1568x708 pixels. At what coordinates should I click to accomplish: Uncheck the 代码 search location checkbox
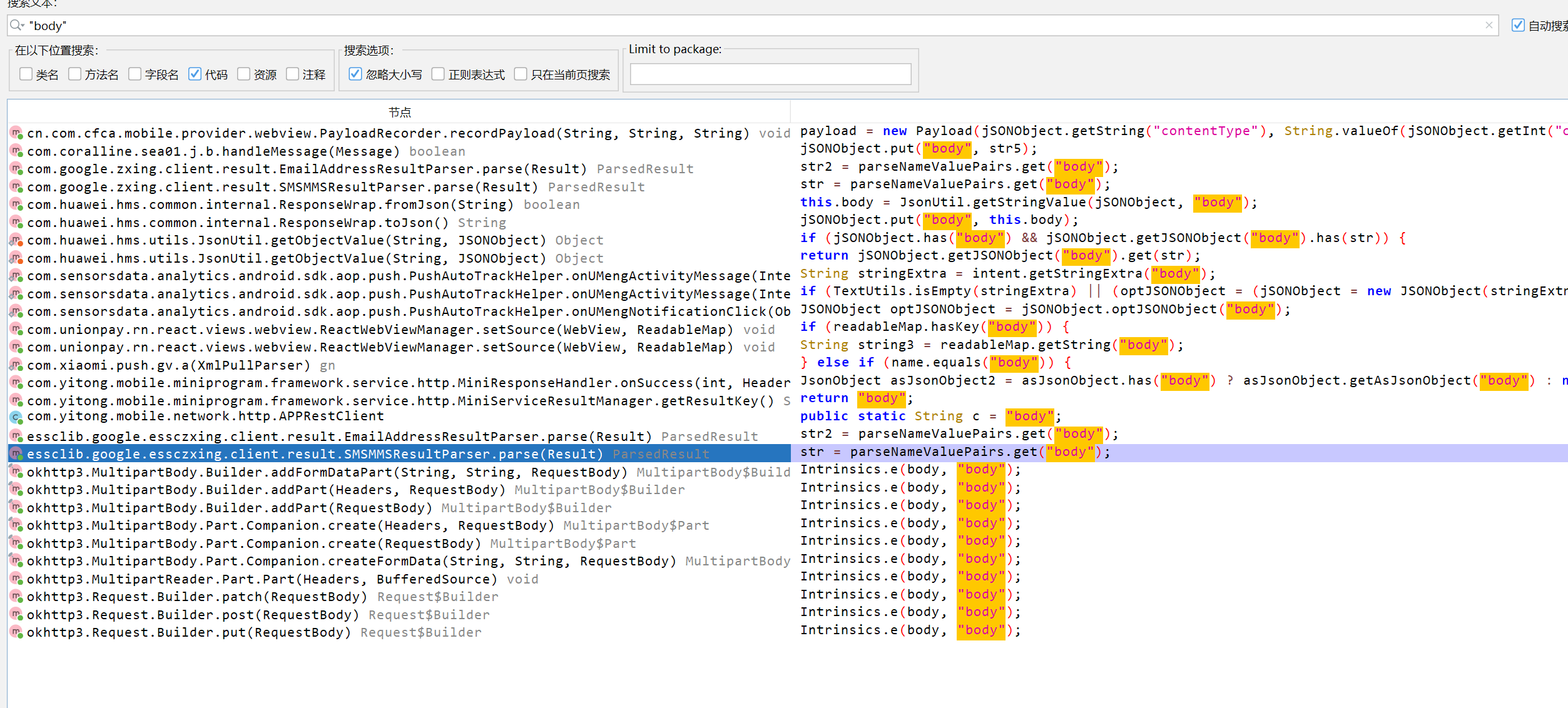click(x=195, y=74)
